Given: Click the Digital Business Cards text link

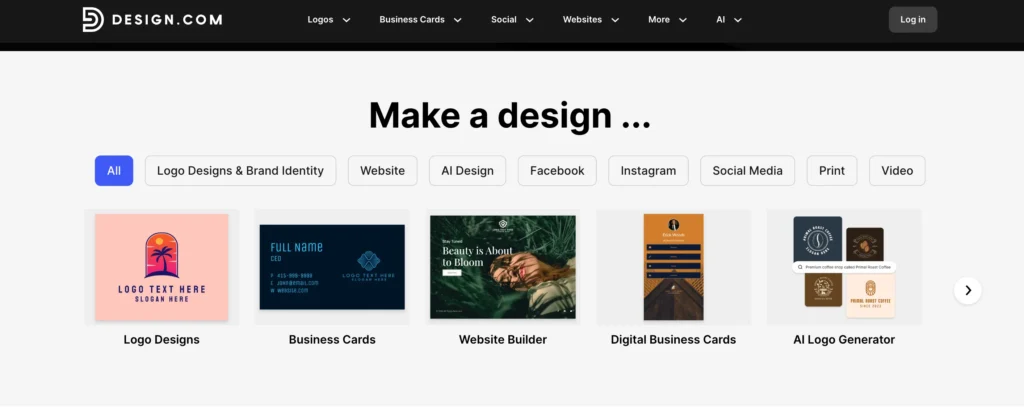Looking at the screenshot, I should tap(673, 340).
